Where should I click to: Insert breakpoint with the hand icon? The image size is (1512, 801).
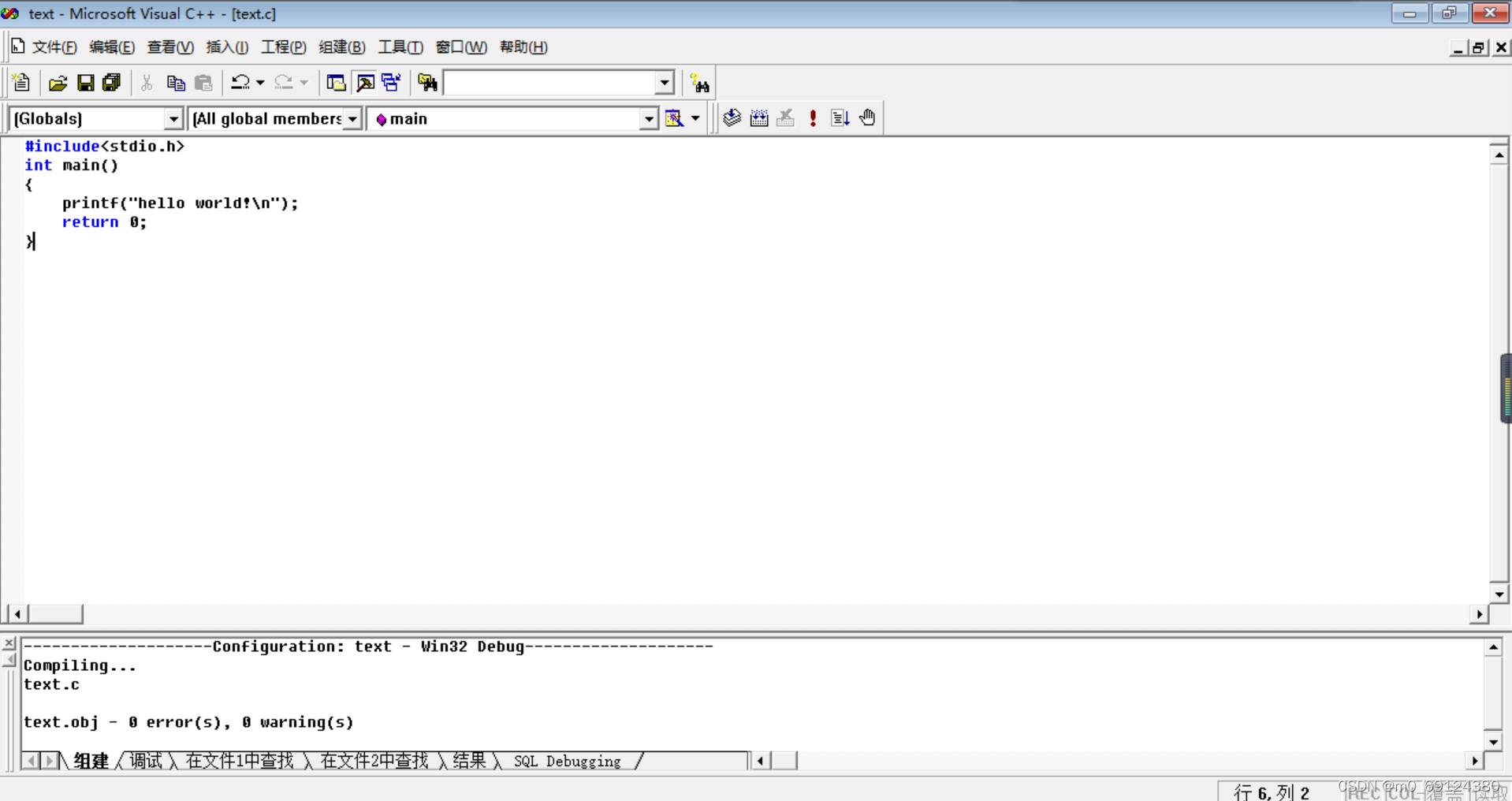(x=867, y=118)
